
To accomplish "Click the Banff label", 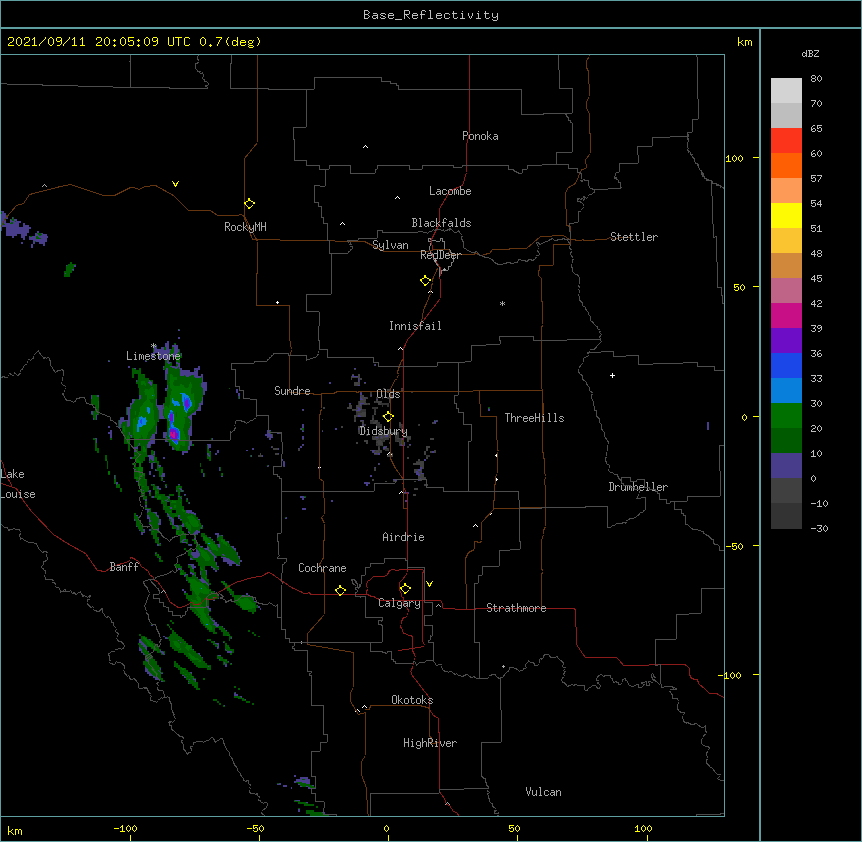I will pos(124,567).
